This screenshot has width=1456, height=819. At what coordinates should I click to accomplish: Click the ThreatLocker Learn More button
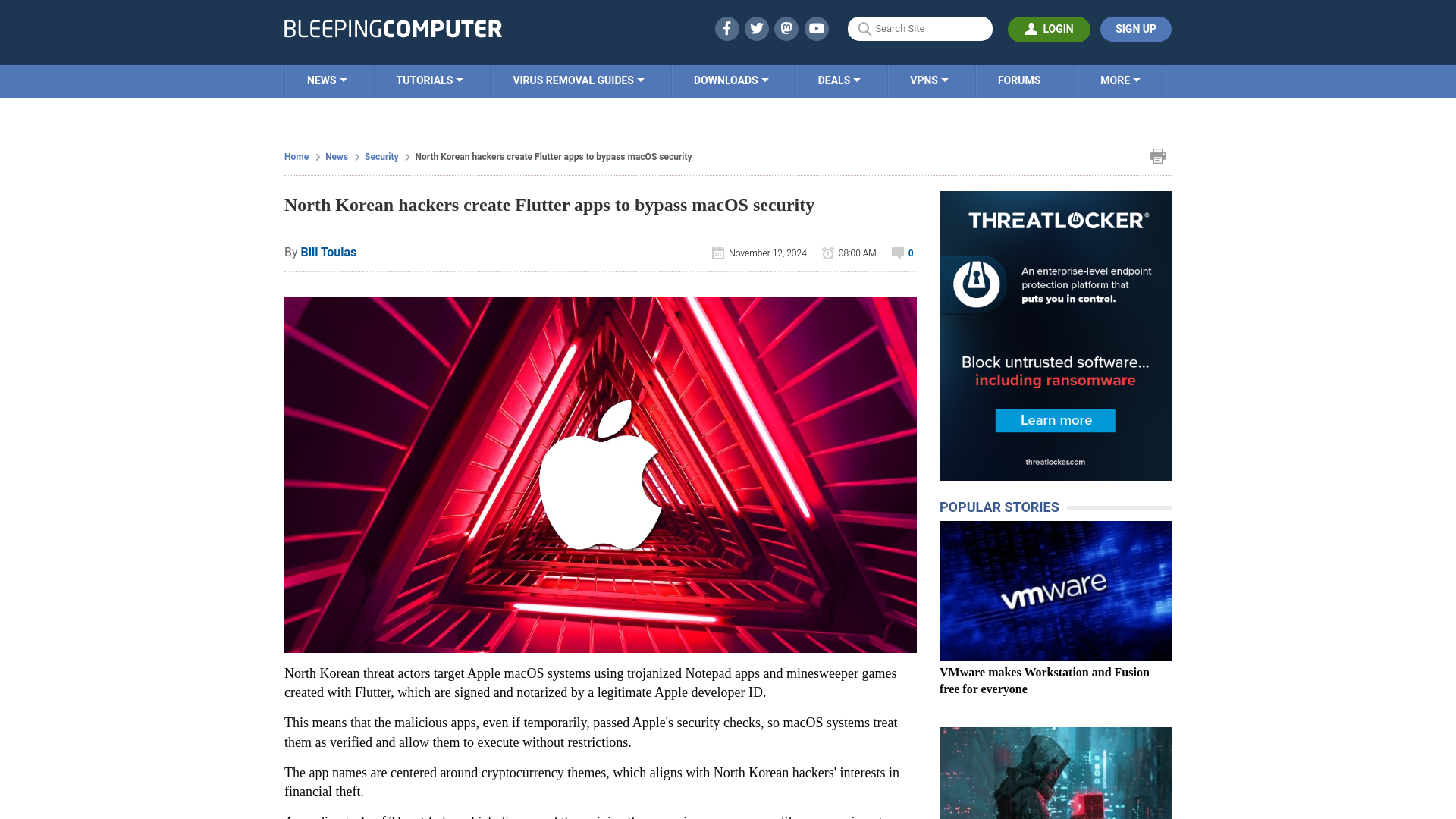point(1056,420)
